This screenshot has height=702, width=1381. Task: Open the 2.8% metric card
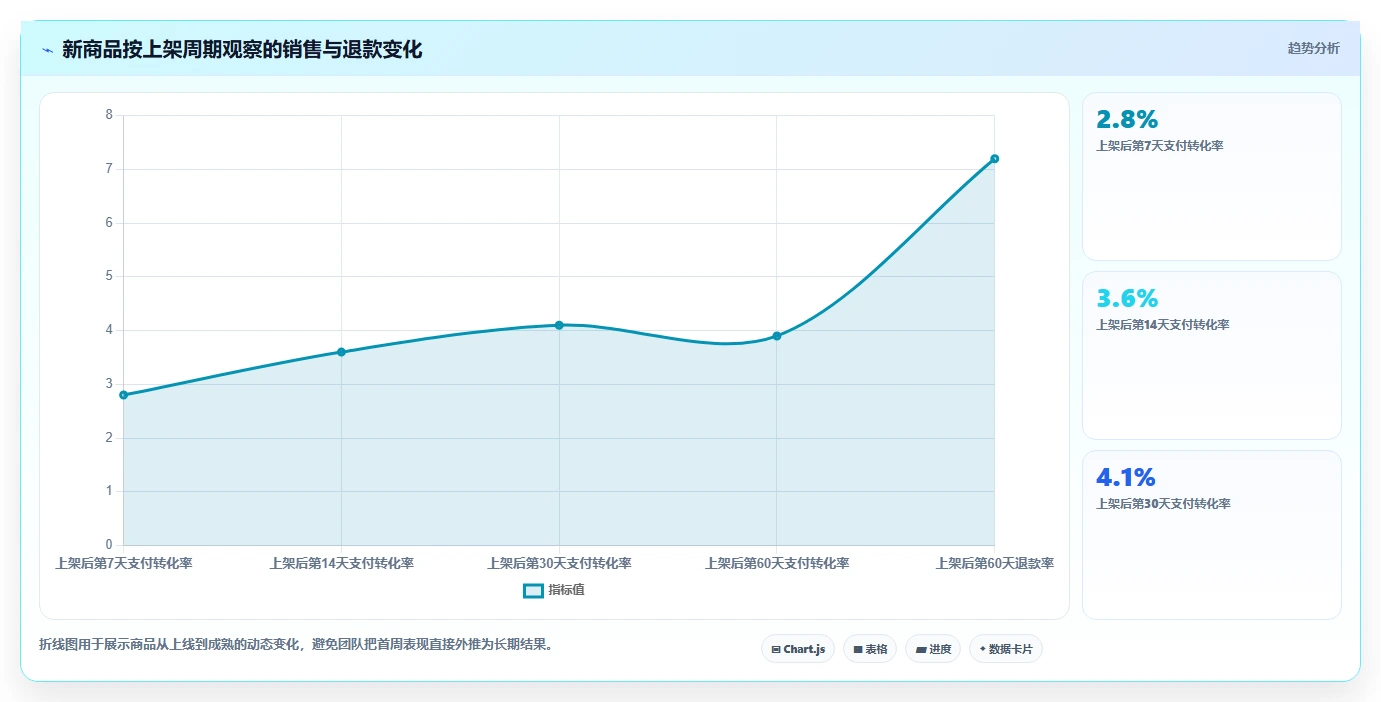tap(1211, 176)
